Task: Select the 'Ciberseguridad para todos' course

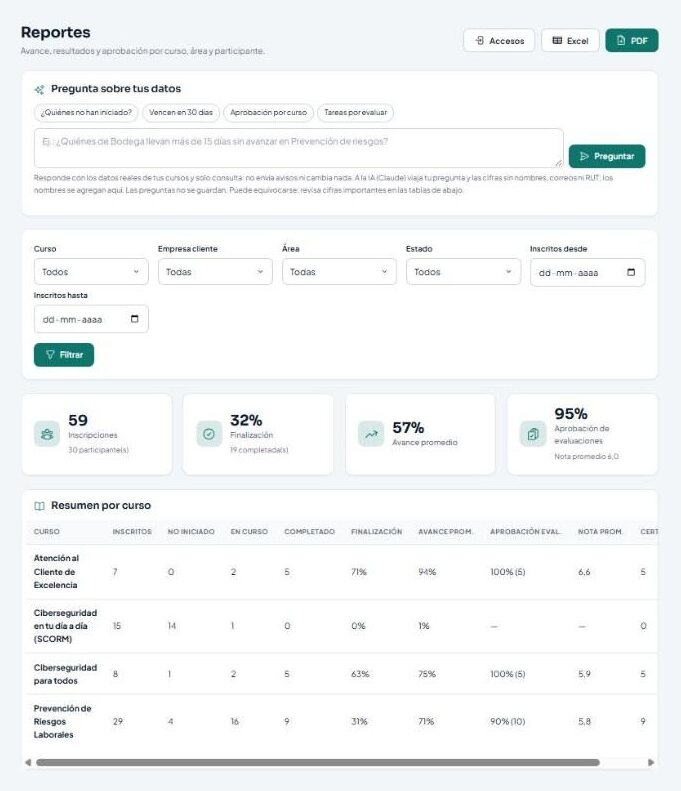Action: 65,674
